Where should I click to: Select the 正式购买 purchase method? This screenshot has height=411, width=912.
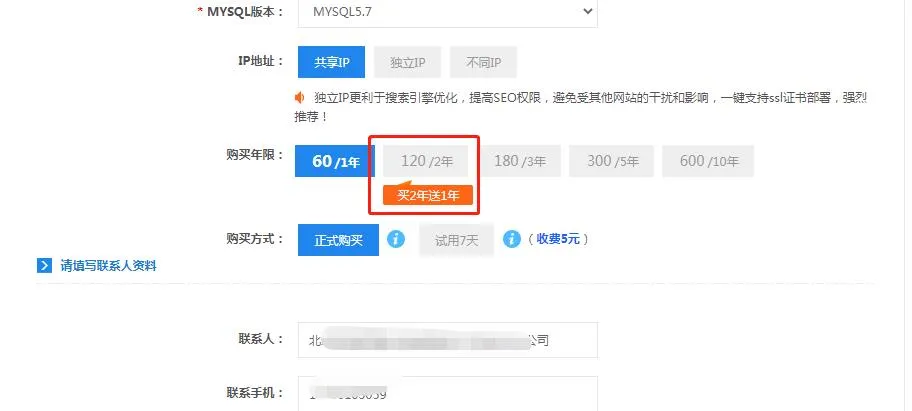339,240
